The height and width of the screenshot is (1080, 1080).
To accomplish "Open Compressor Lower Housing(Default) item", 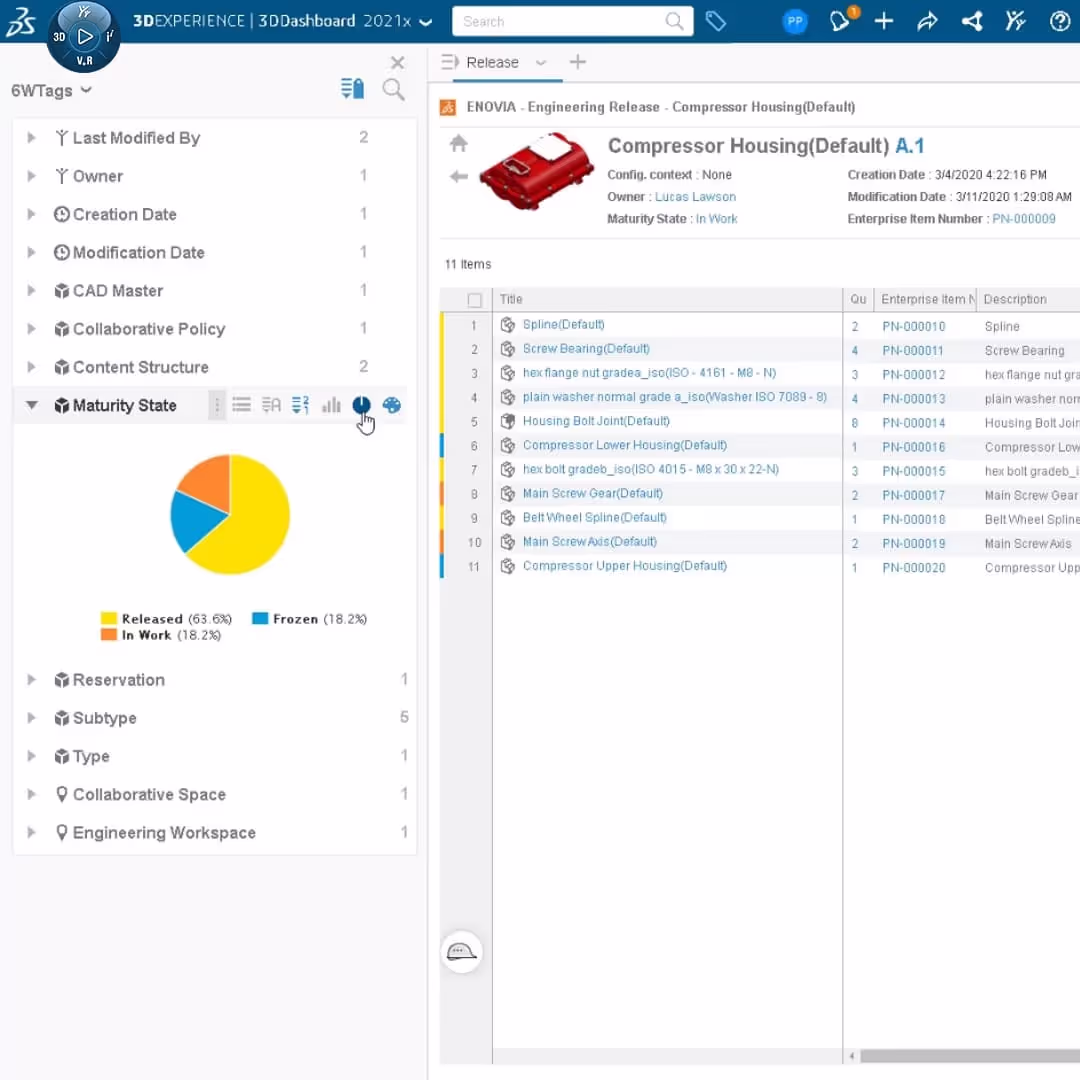I will pyautogui.click(x=625, y=445).
